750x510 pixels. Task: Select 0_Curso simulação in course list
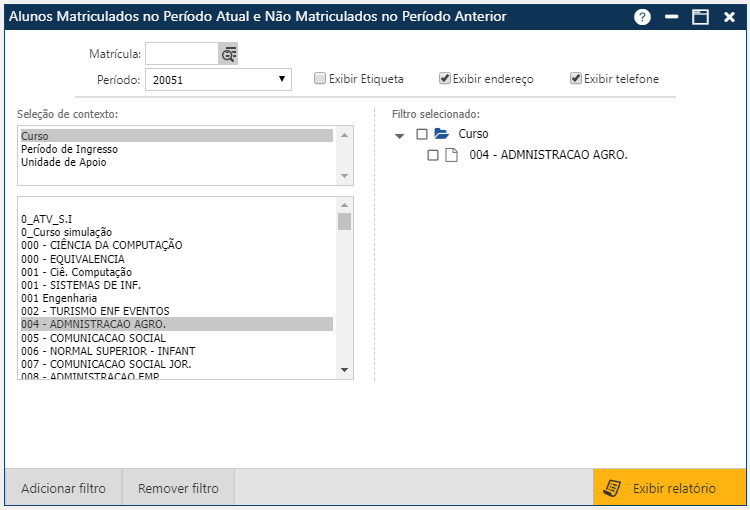click(x=176, y=232)
